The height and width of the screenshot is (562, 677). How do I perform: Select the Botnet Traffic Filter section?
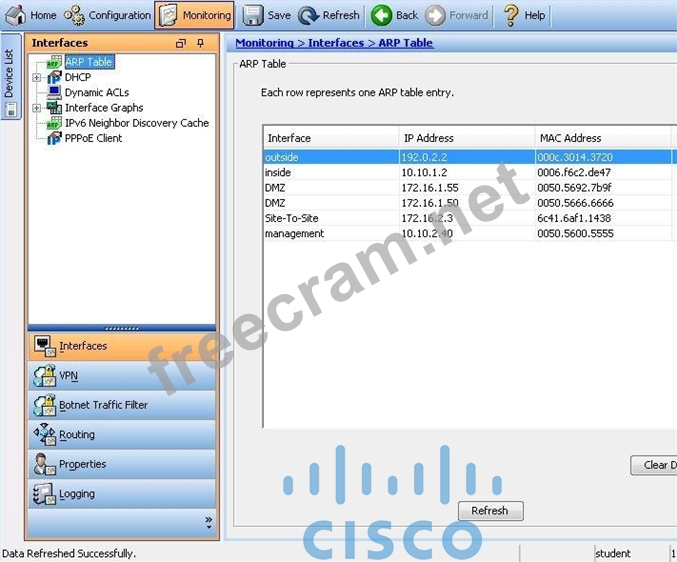[102, 405]
